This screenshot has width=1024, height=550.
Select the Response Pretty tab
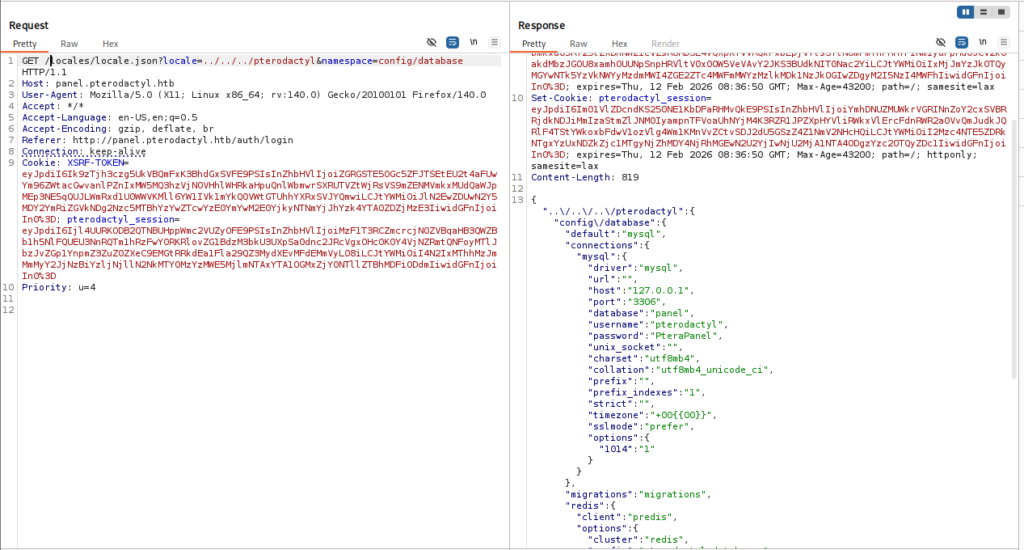(534, 44)
